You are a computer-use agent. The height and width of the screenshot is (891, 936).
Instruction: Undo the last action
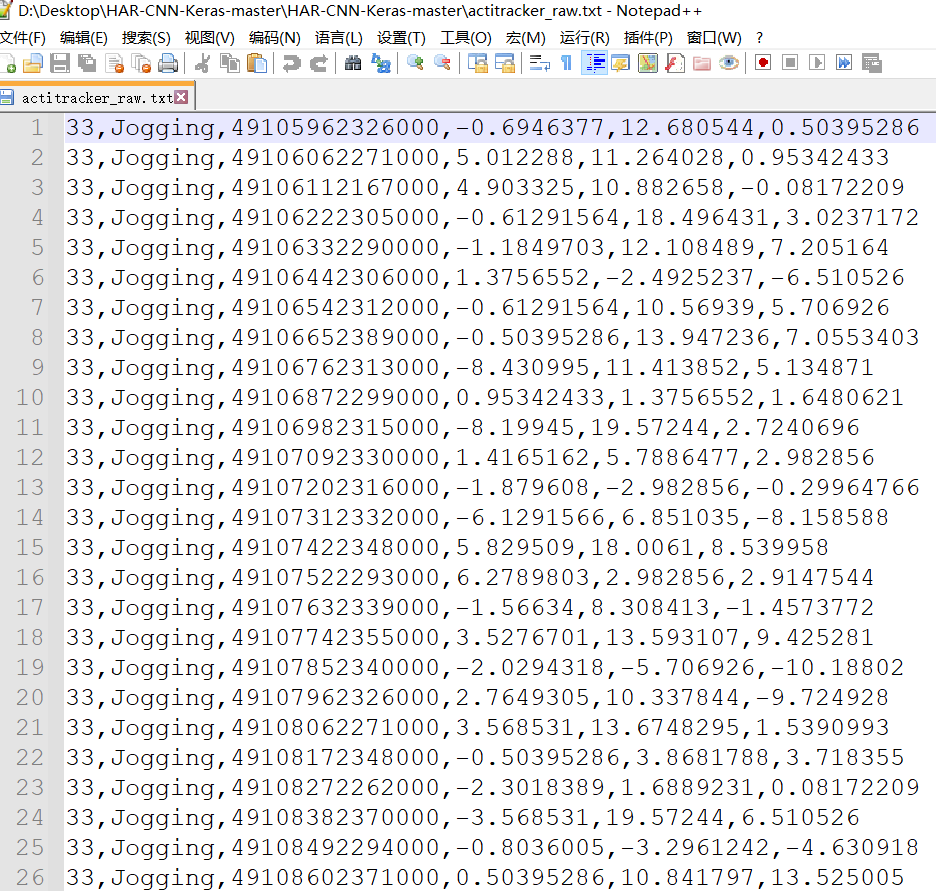(291, 63)
